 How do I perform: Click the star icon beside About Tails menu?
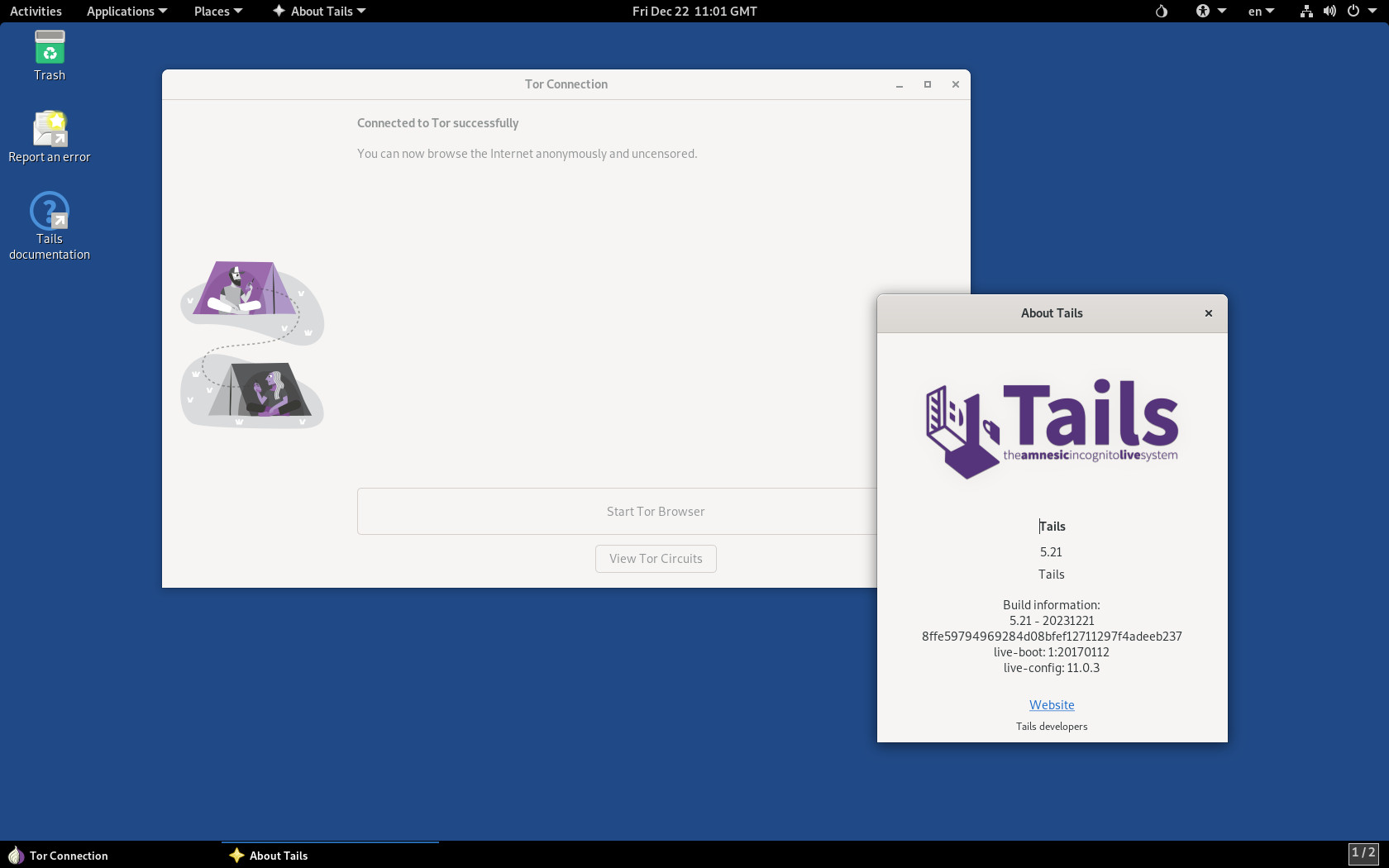[279, 11]
